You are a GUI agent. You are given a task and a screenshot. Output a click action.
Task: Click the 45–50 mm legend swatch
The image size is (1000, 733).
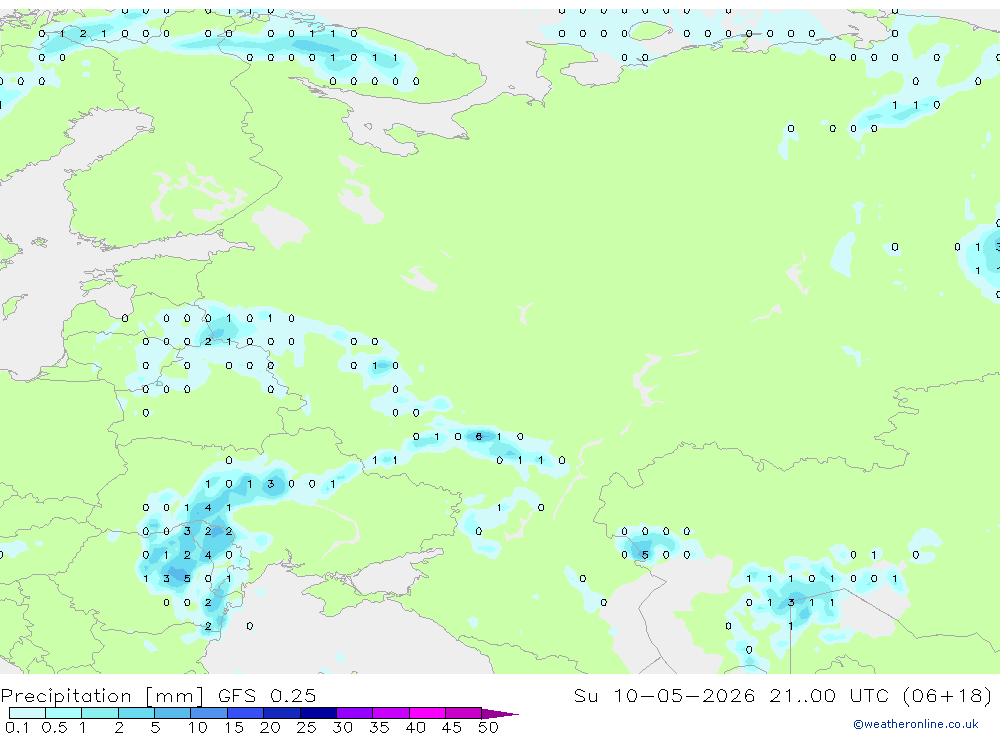(464, 713)
